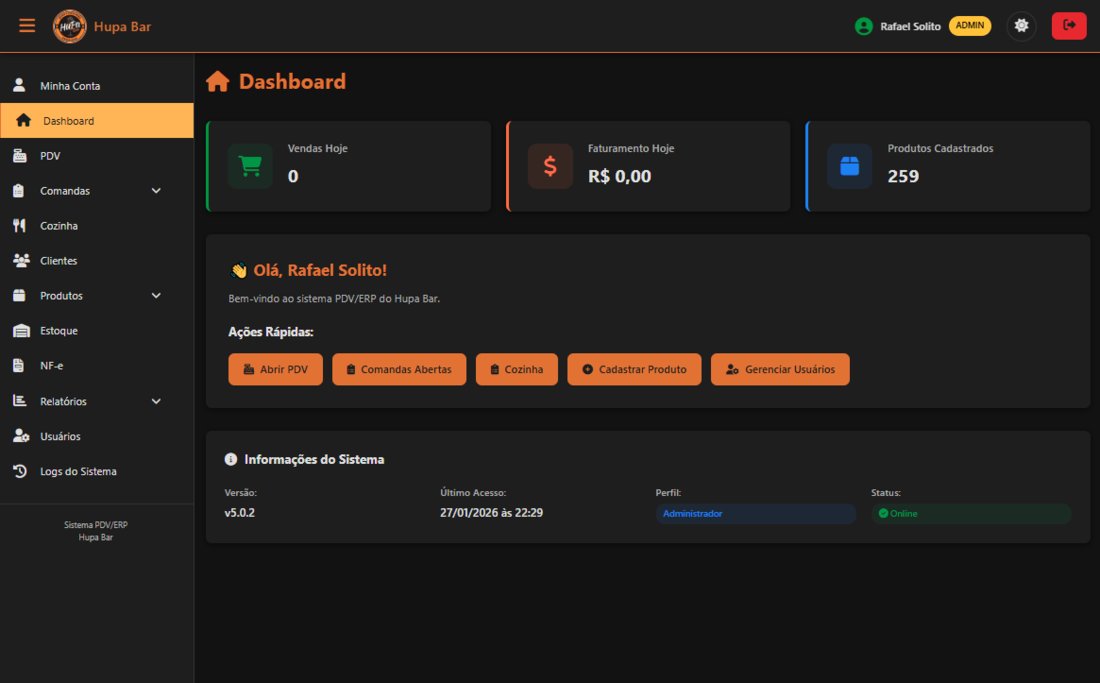Click the Usuários user-gear icon
The image size is (1100, 683).
click(21, 436)
